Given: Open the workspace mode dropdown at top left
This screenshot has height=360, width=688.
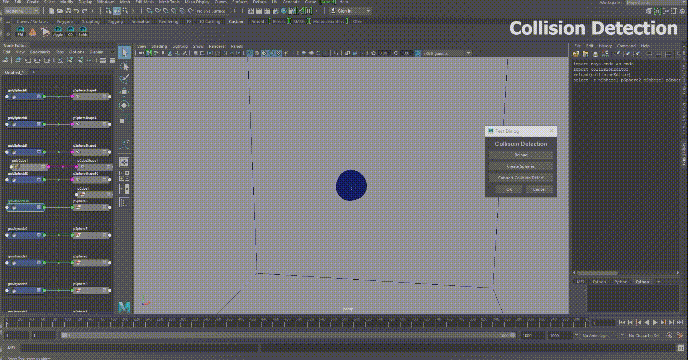Looking at the screenshot, I should pyautogui.click(x=22, y=11).
